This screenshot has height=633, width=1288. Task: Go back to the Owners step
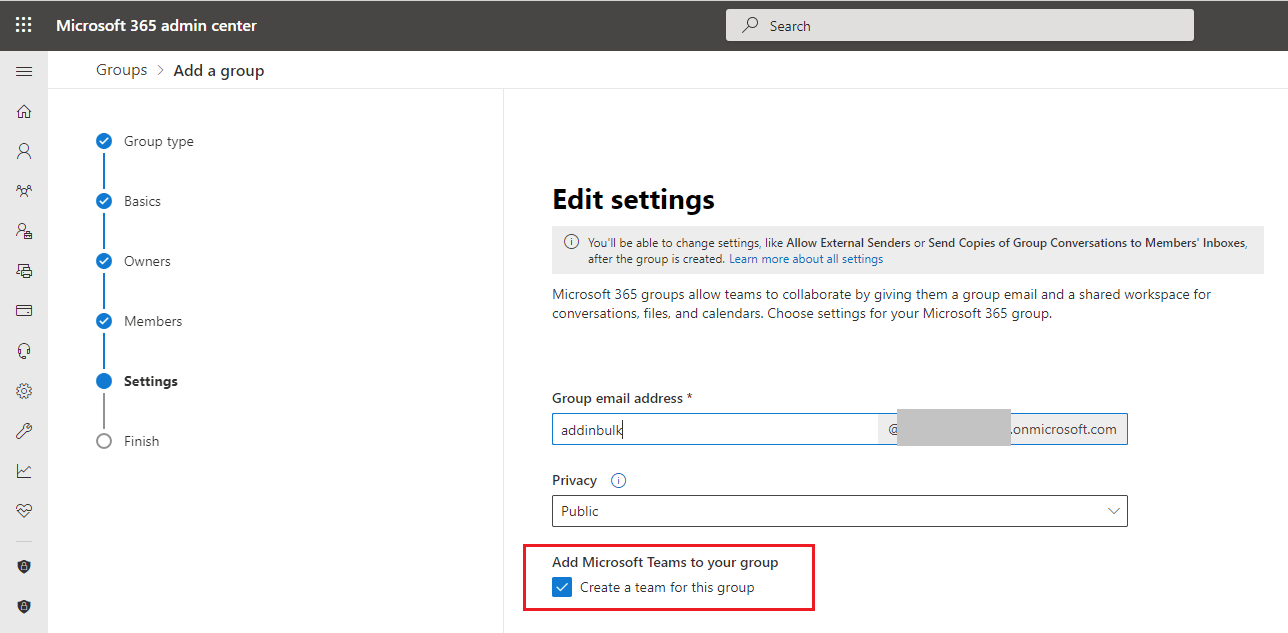133,261
